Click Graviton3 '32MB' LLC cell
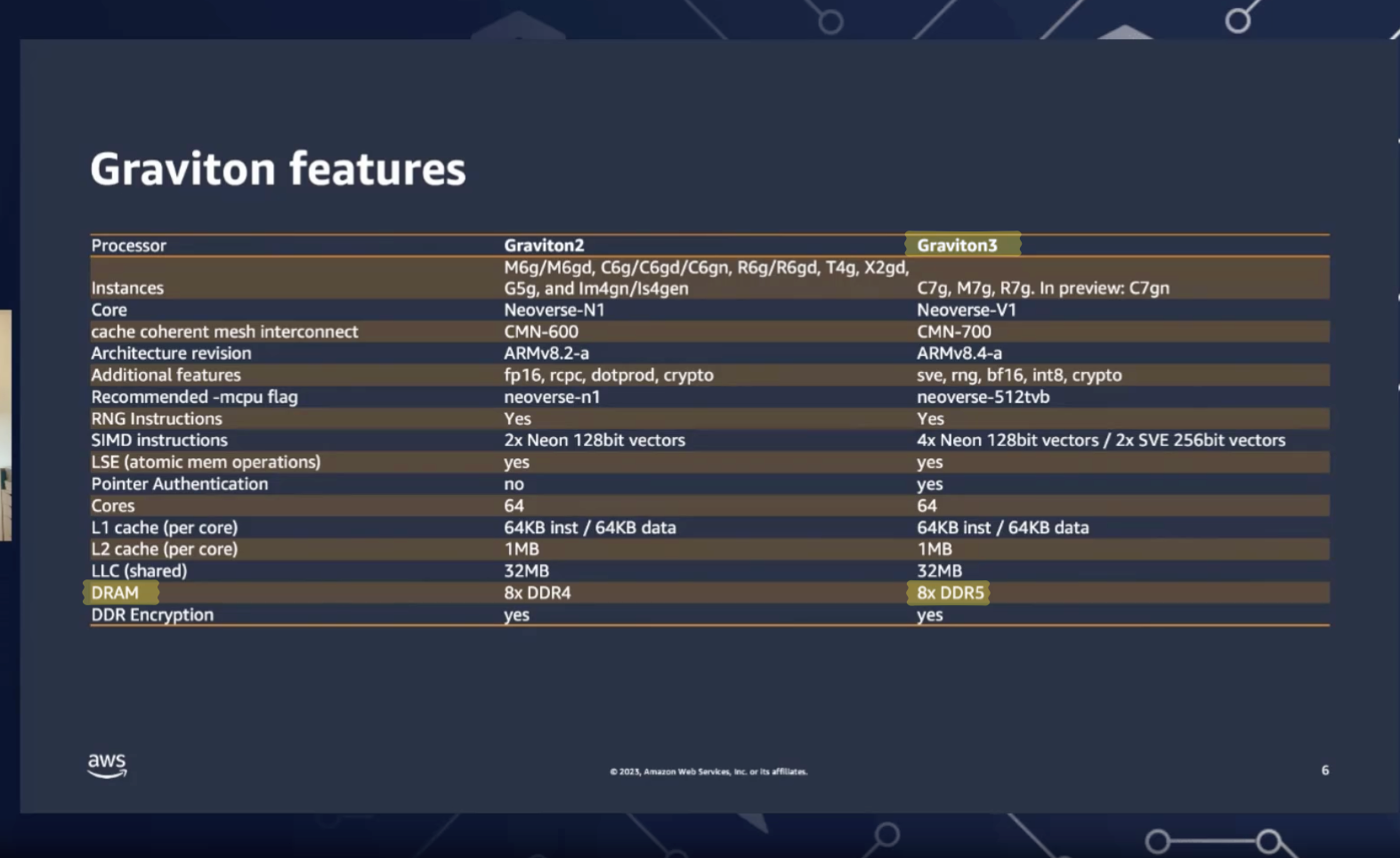Viewport: 1400px width, 858px height. [939, 571]
